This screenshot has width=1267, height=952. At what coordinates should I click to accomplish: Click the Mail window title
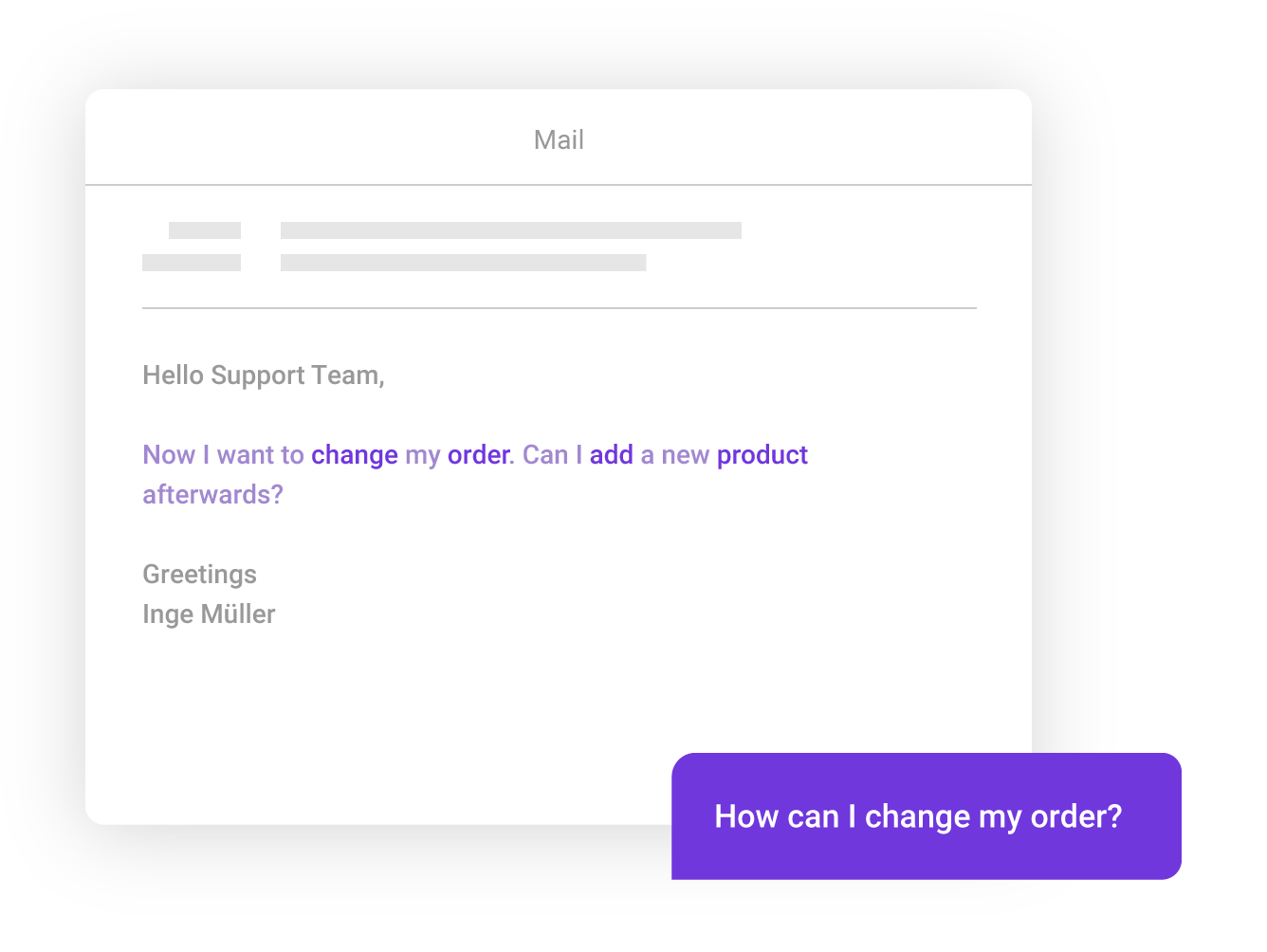tap(559, 140)
